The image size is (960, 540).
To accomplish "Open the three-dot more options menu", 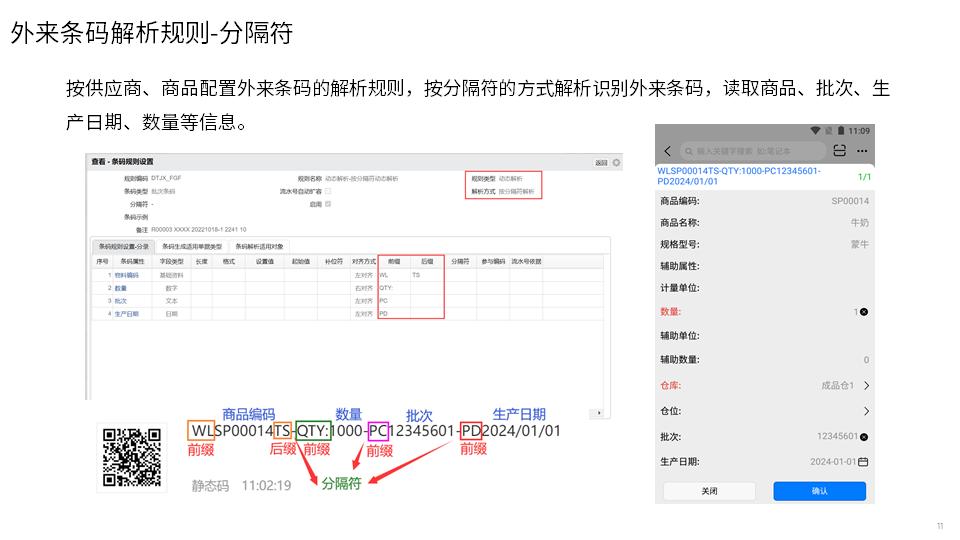I will point(862,151).
